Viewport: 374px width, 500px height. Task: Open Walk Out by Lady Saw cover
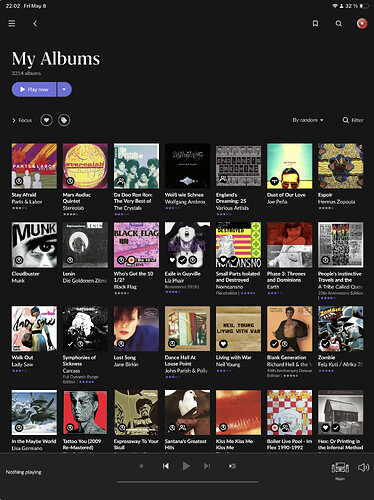tap(34, 329)
